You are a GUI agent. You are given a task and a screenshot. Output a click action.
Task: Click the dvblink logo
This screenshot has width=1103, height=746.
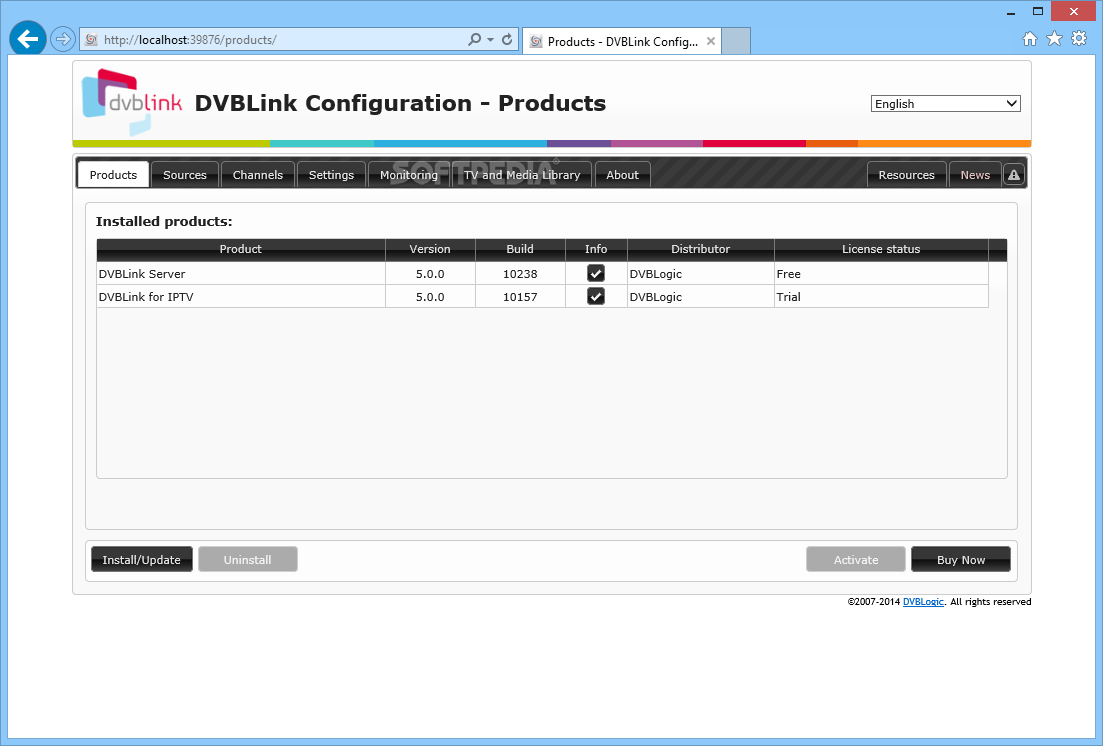tap(132, 102)
